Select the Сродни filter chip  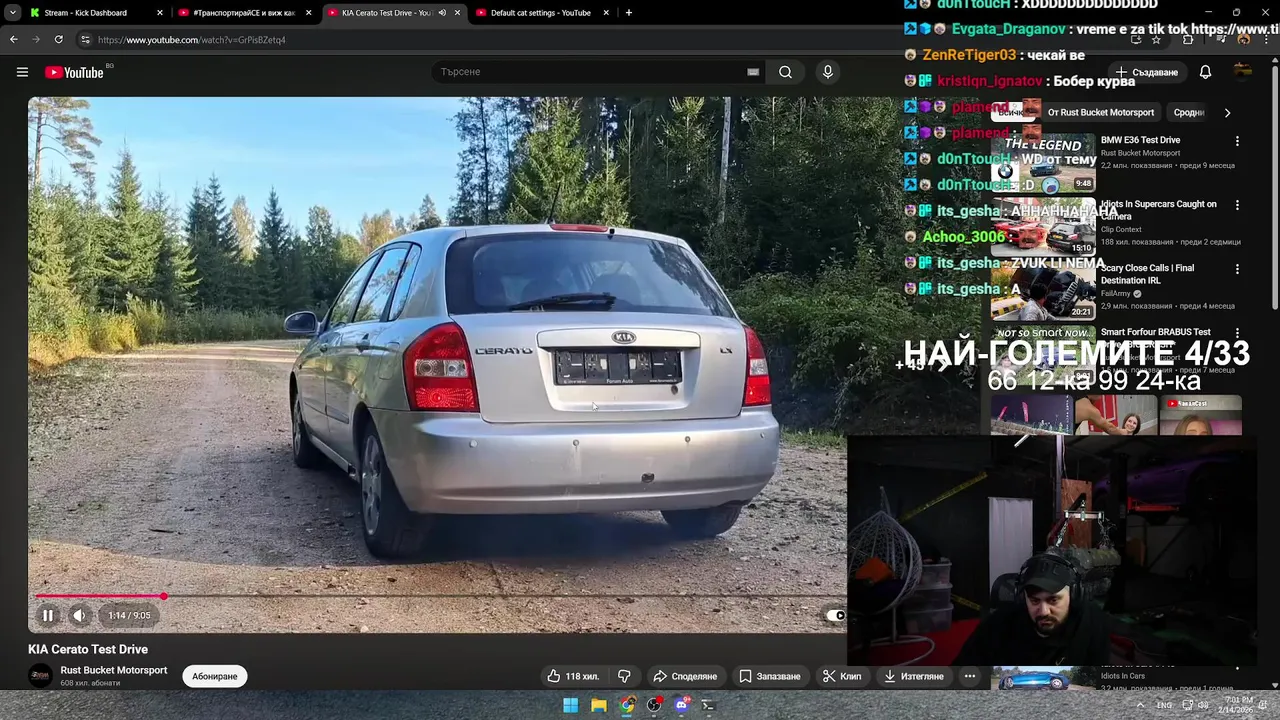coord(1189,113)
